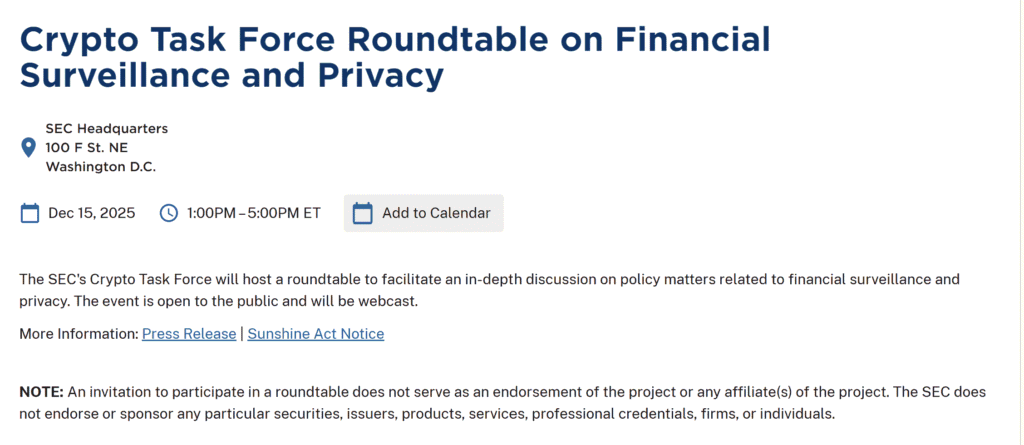Click the bold NOTE label

pyautogui.click(x=41, y=391)
